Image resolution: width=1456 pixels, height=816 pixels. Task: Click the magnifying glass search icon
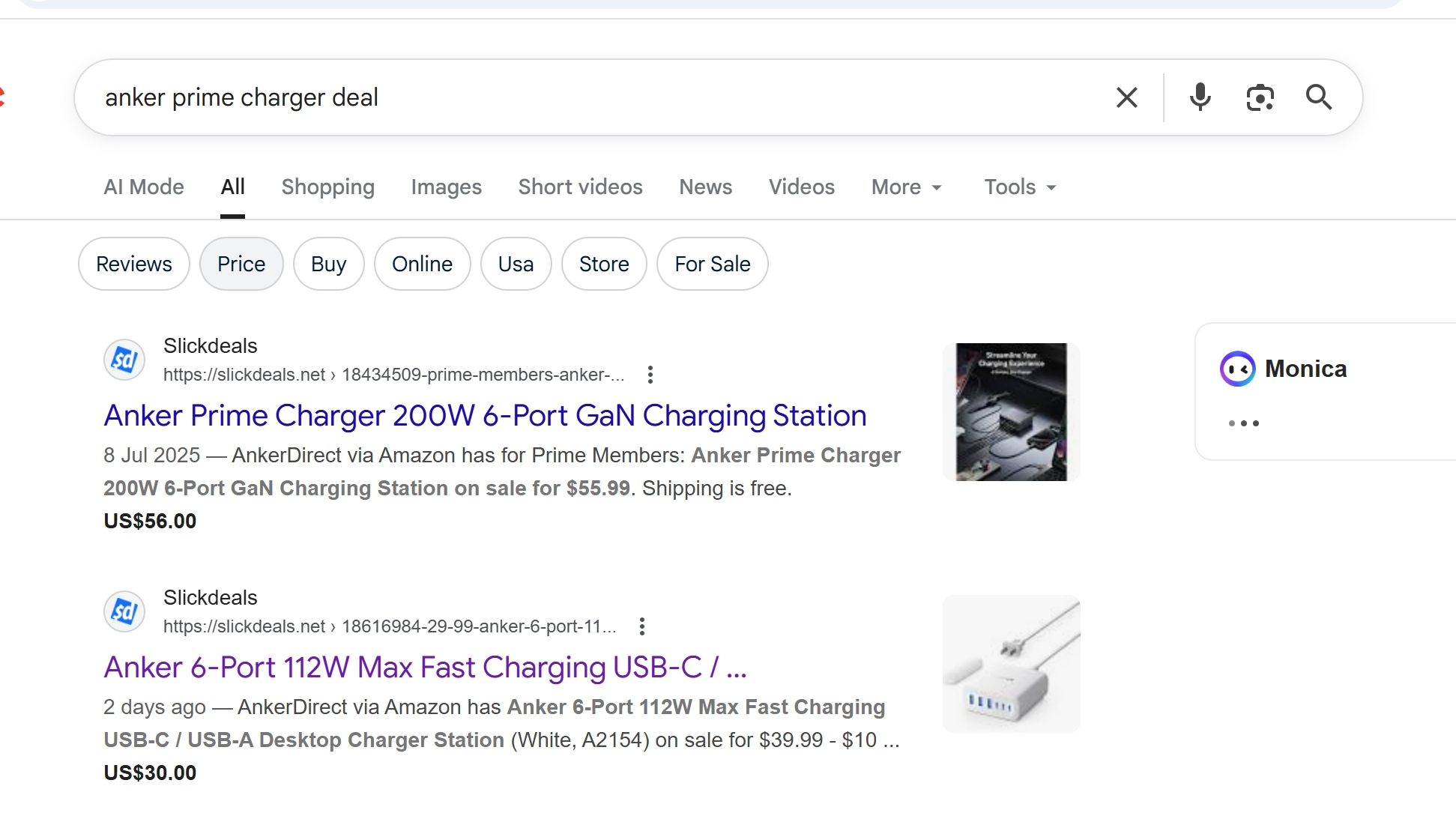tap(1319, 97)
